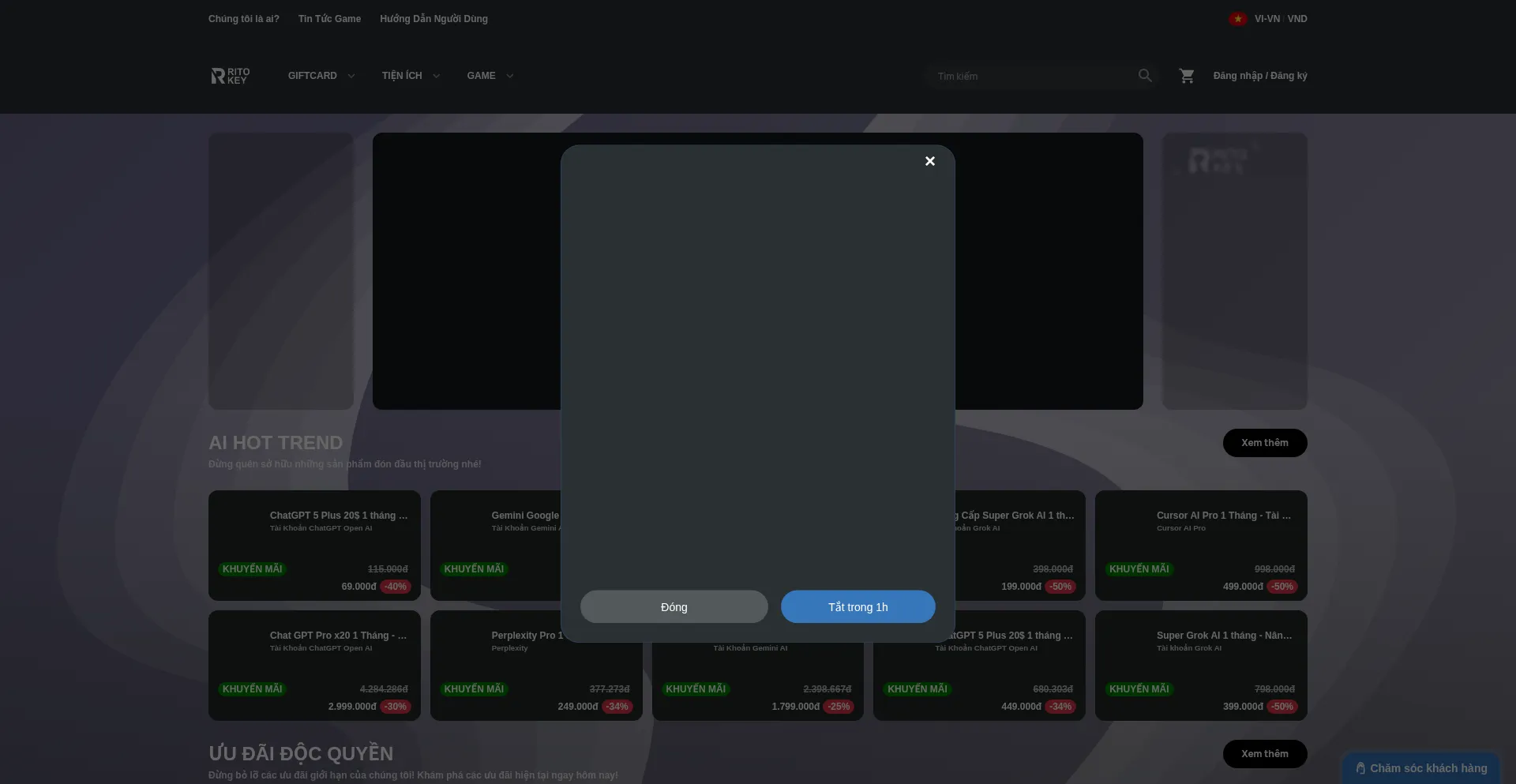Click the Rito Key logo

[231, 76]
